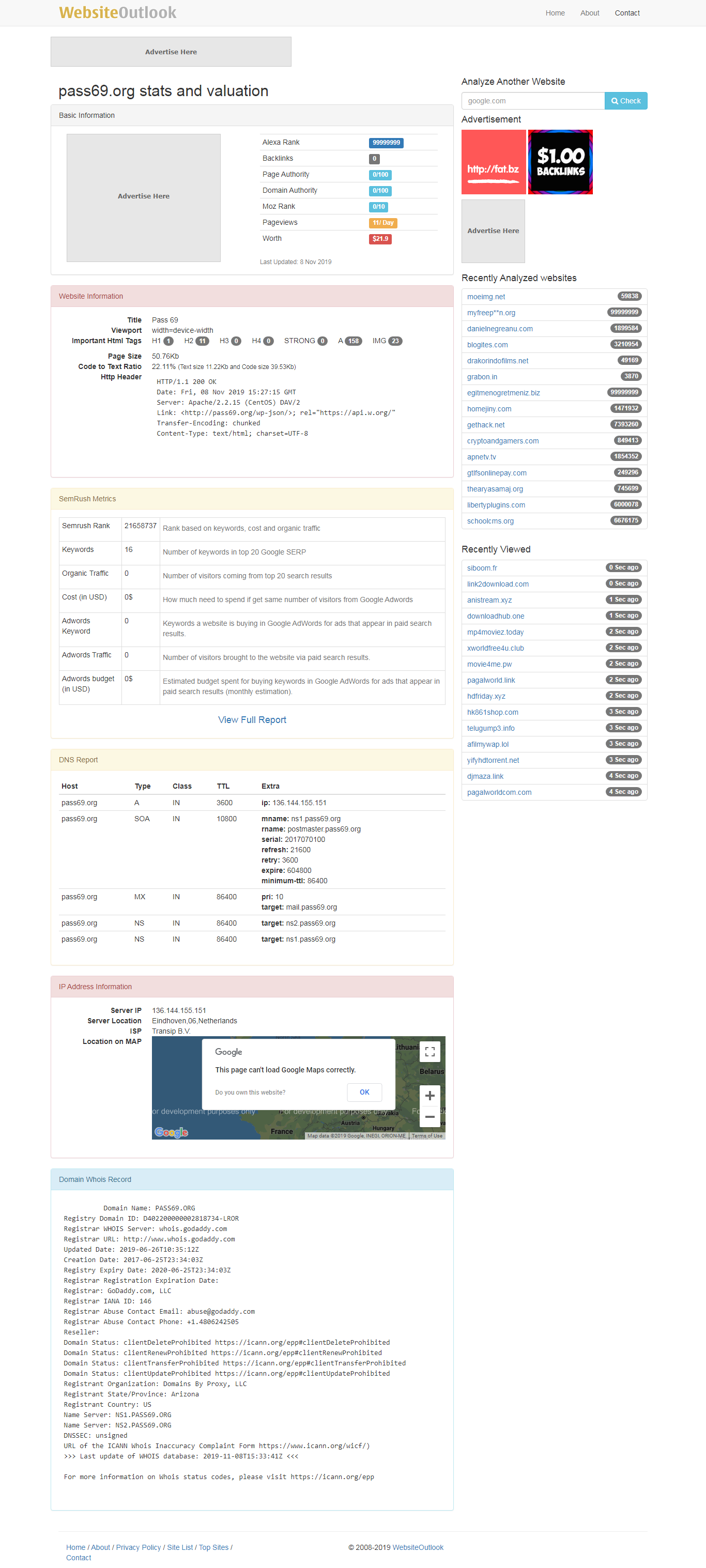This screenshot has width=706, height=1568.
Task: Open map Terms of Use link
Action: 426,1136
